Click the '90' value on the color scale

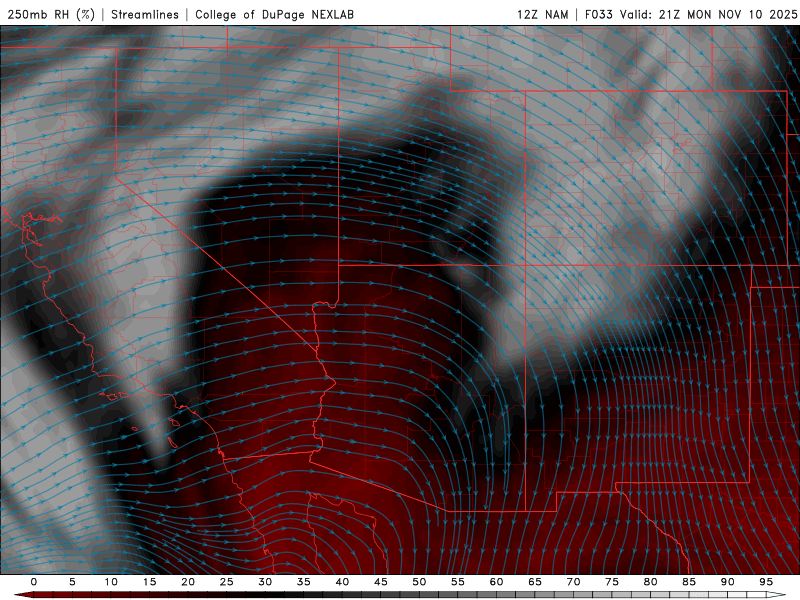[x=728, y=582]
